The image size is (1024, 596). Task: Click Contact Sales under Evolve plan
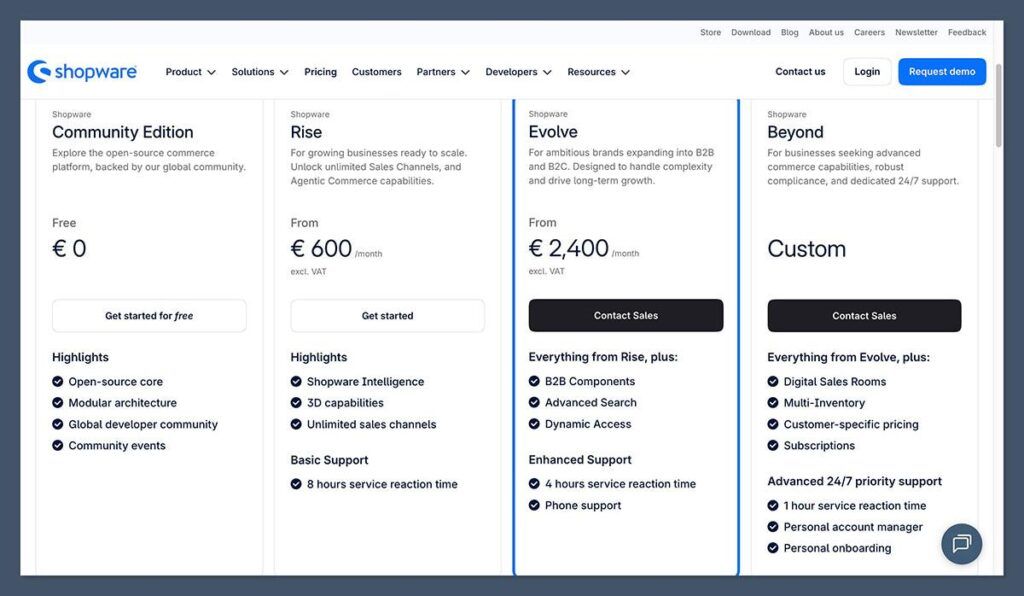(x=626, y=315)
